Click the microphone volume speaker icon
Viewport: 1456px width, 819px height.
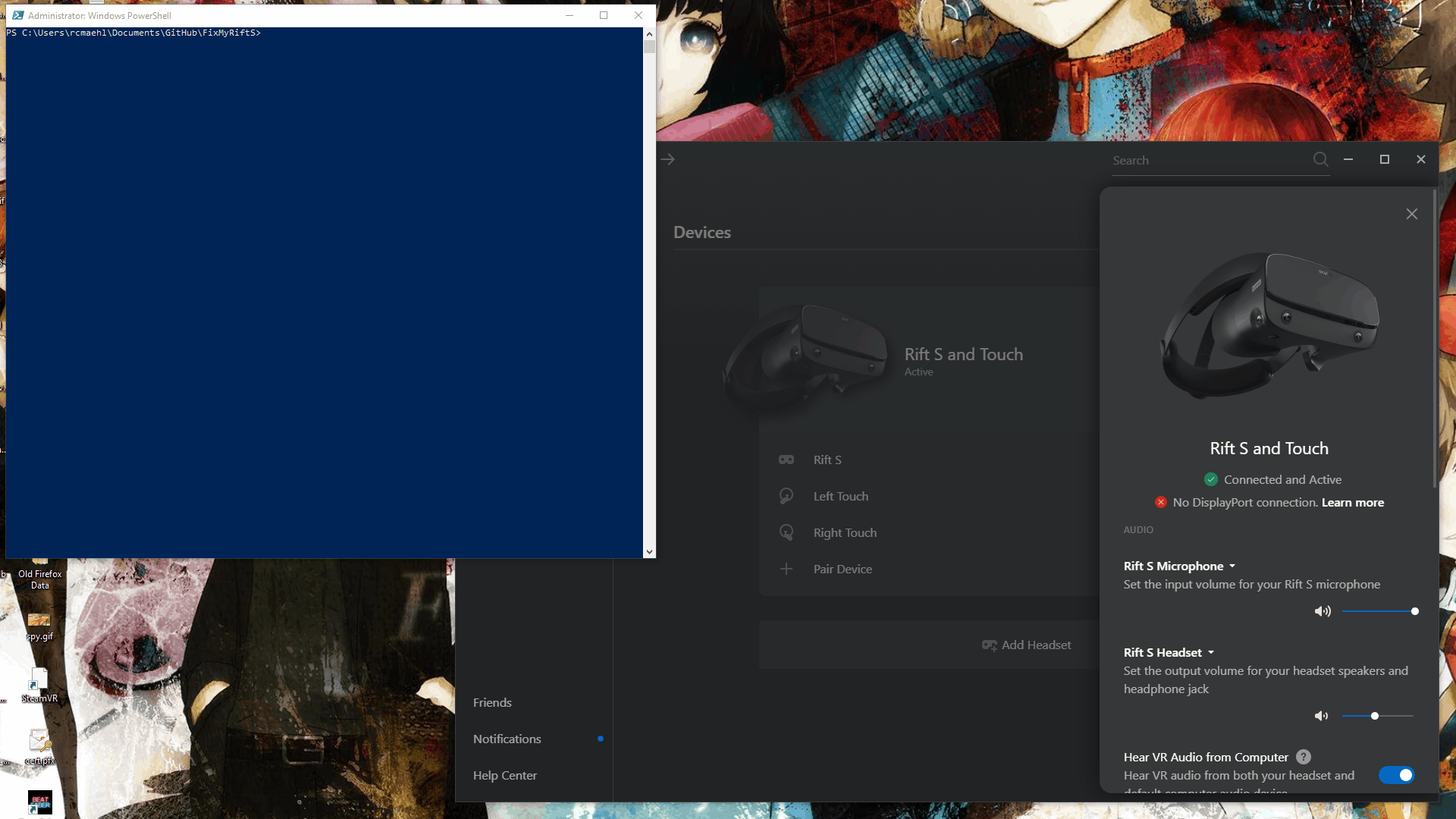pyautogui.click(x=1323, y=611)
